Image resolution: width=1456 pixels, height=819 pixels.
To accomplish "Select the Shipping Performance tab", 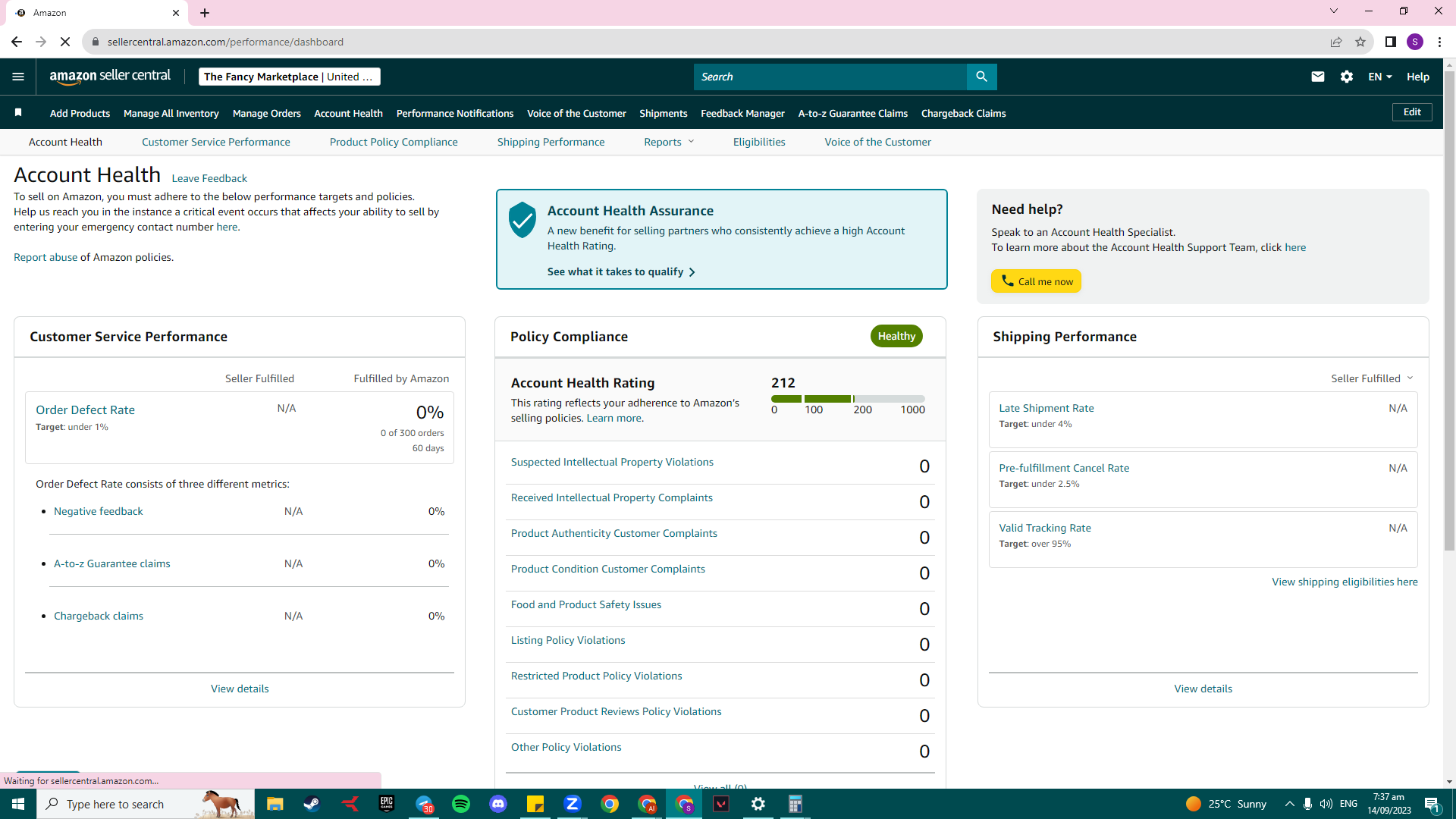I will [551, 142].
